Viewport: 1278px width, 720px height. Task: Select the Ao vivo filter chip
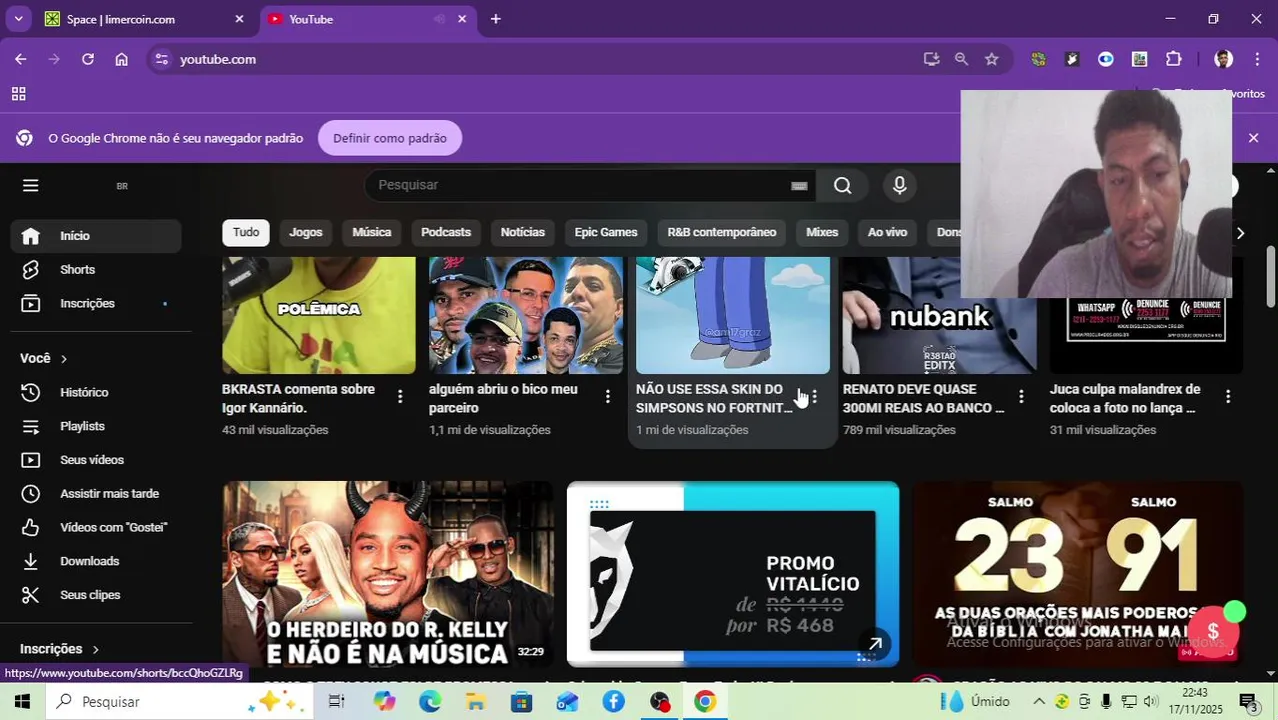(887, 232)
